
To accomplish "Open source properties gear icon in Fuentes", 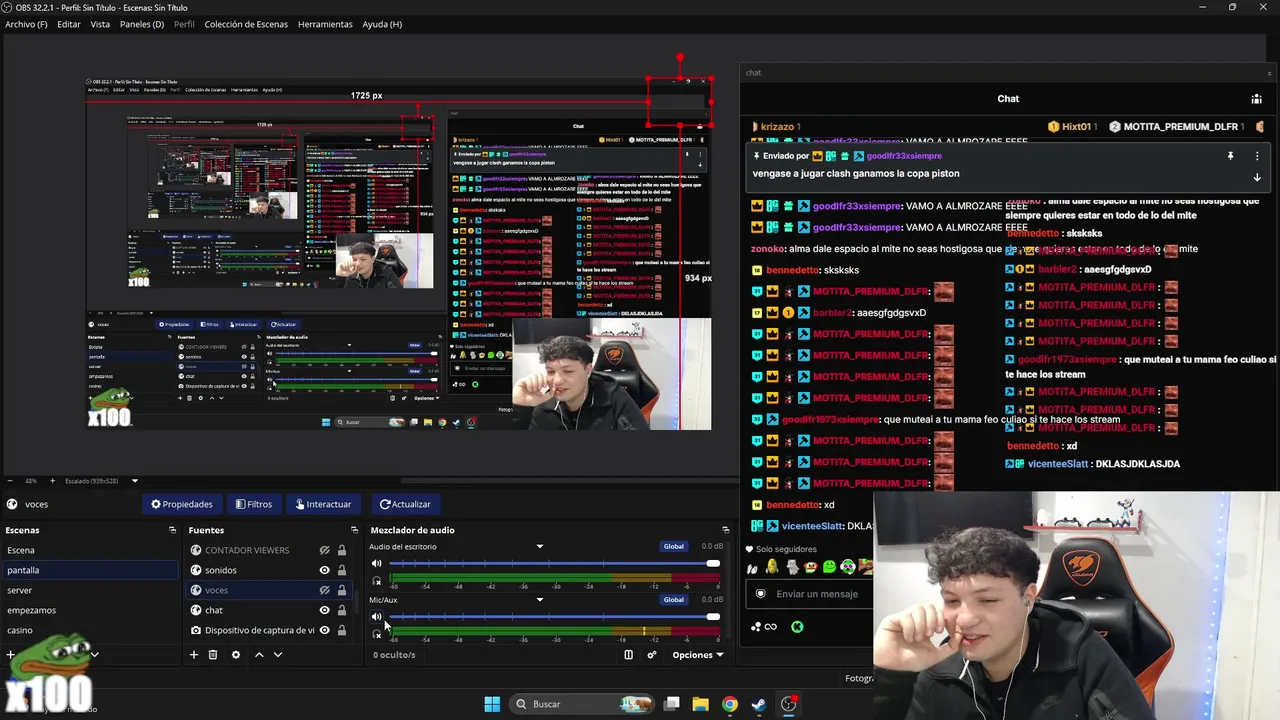I will [236, 655].
